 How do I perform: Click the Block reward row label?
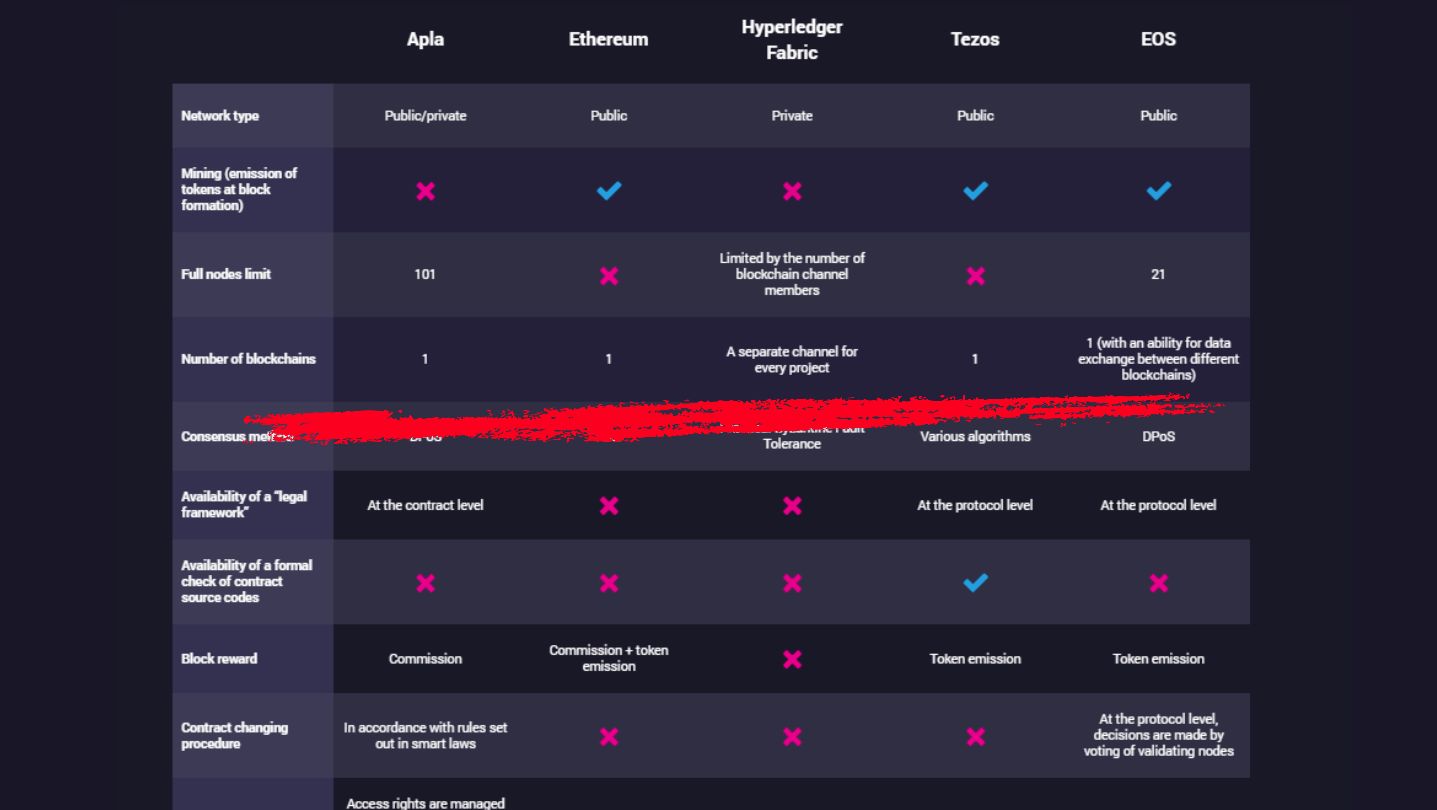pos(219,659)
